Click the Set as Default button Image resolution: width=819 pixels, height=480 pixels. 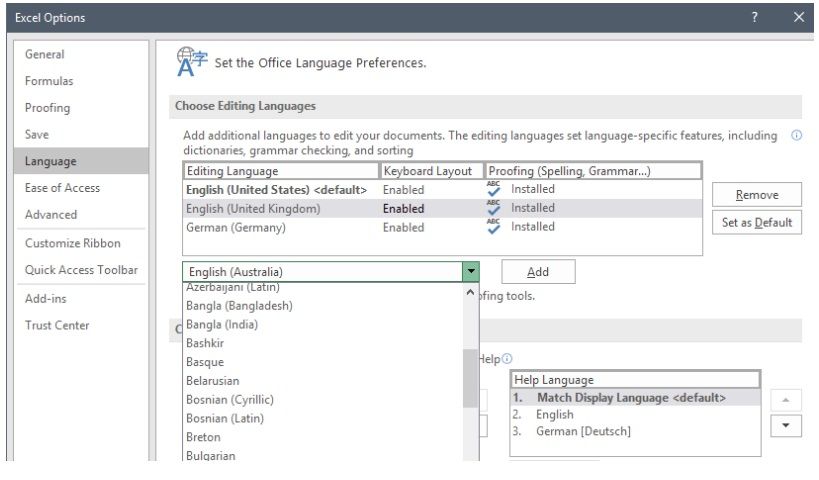pos(756,223)
